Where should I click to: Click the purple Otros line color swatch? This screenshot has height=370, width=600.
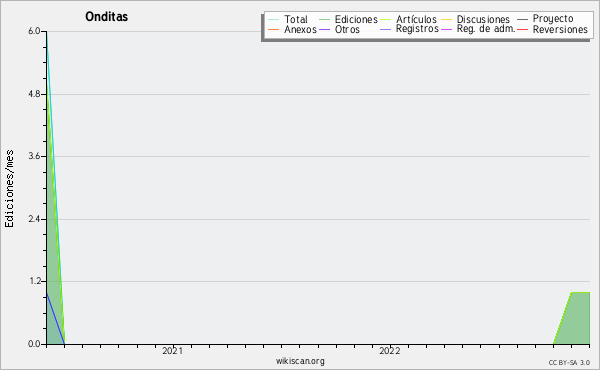point(324,29)
